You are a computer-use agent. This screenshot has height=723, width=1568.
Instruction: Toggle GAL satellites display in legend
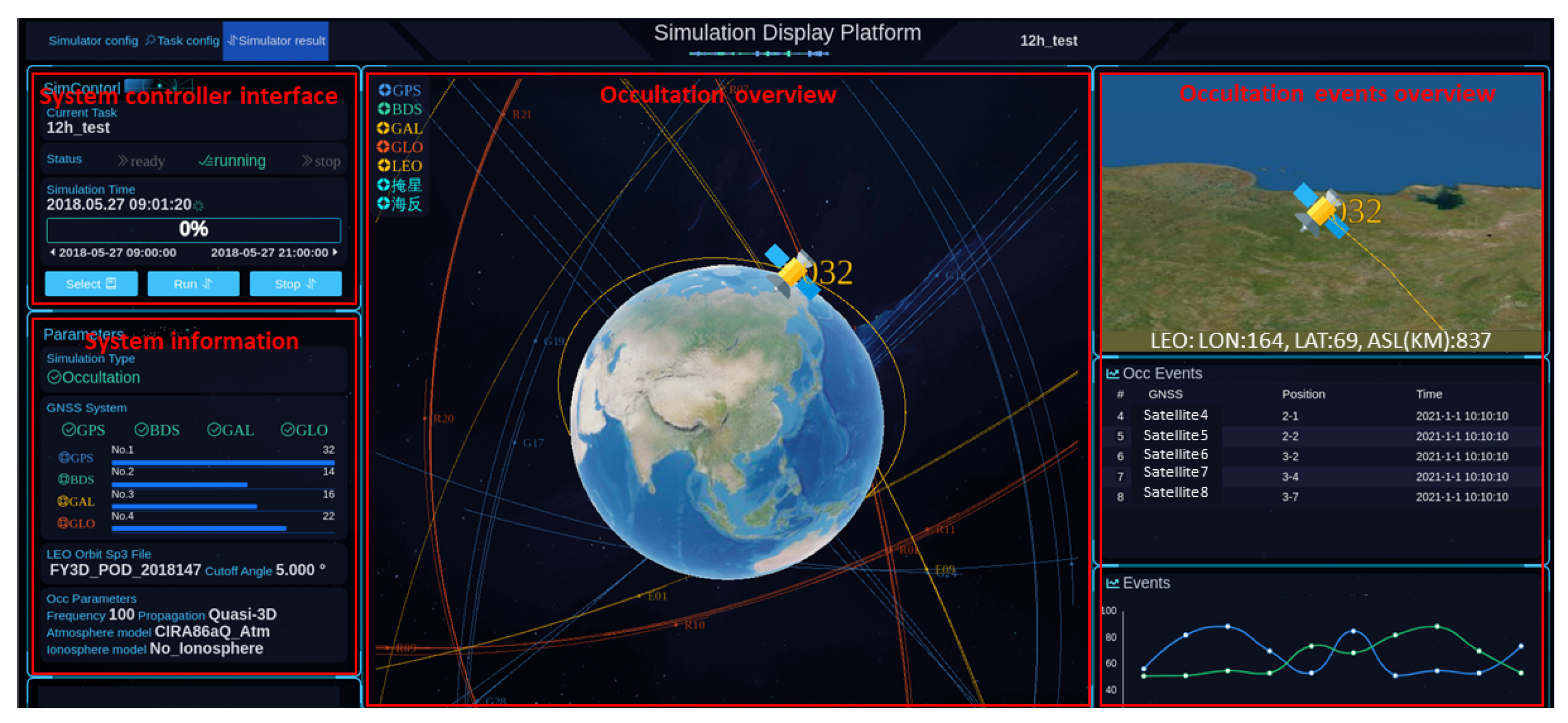386,128
